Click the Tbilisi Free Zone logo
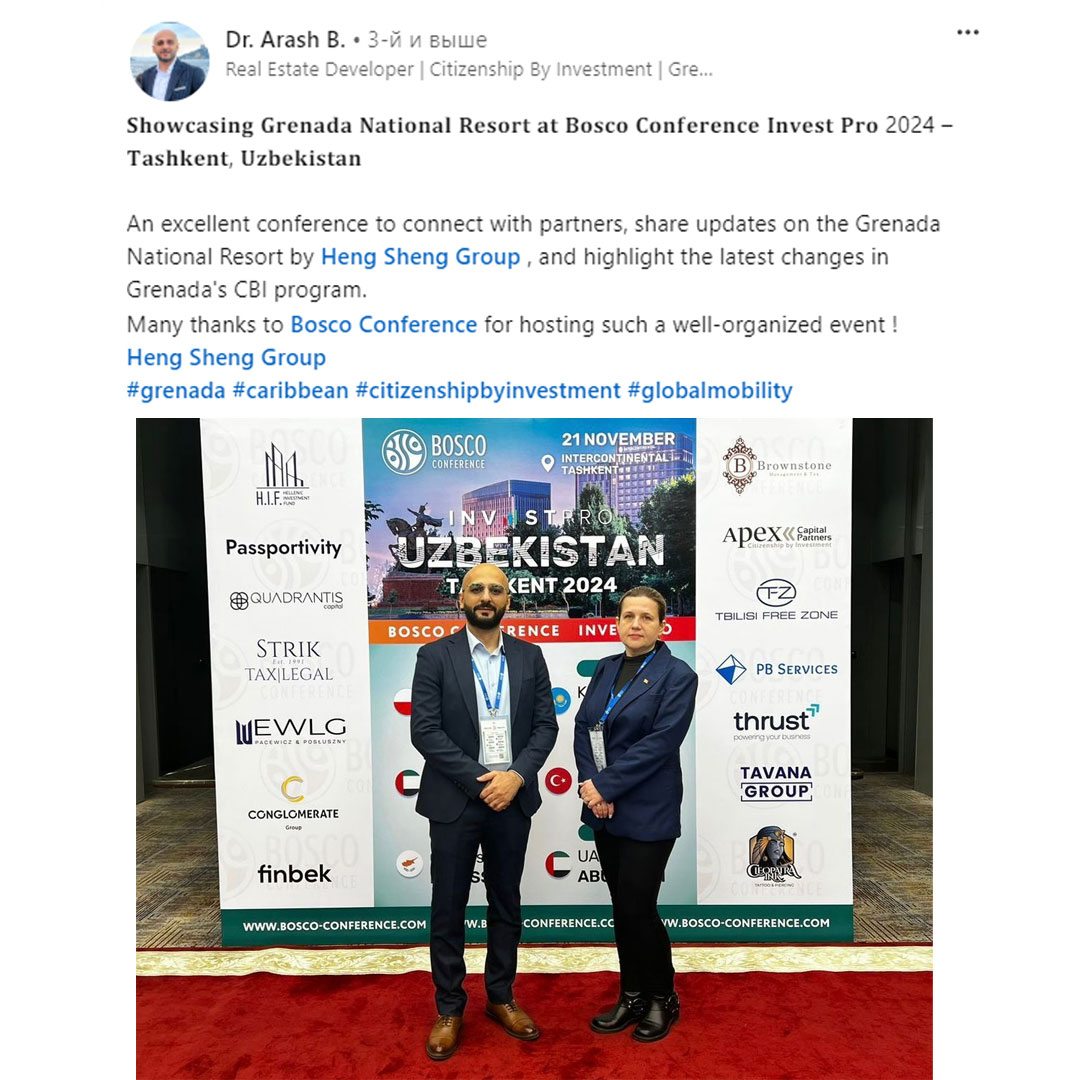Viewport: 1080px width, 1080px height. (x=776, y=600)
